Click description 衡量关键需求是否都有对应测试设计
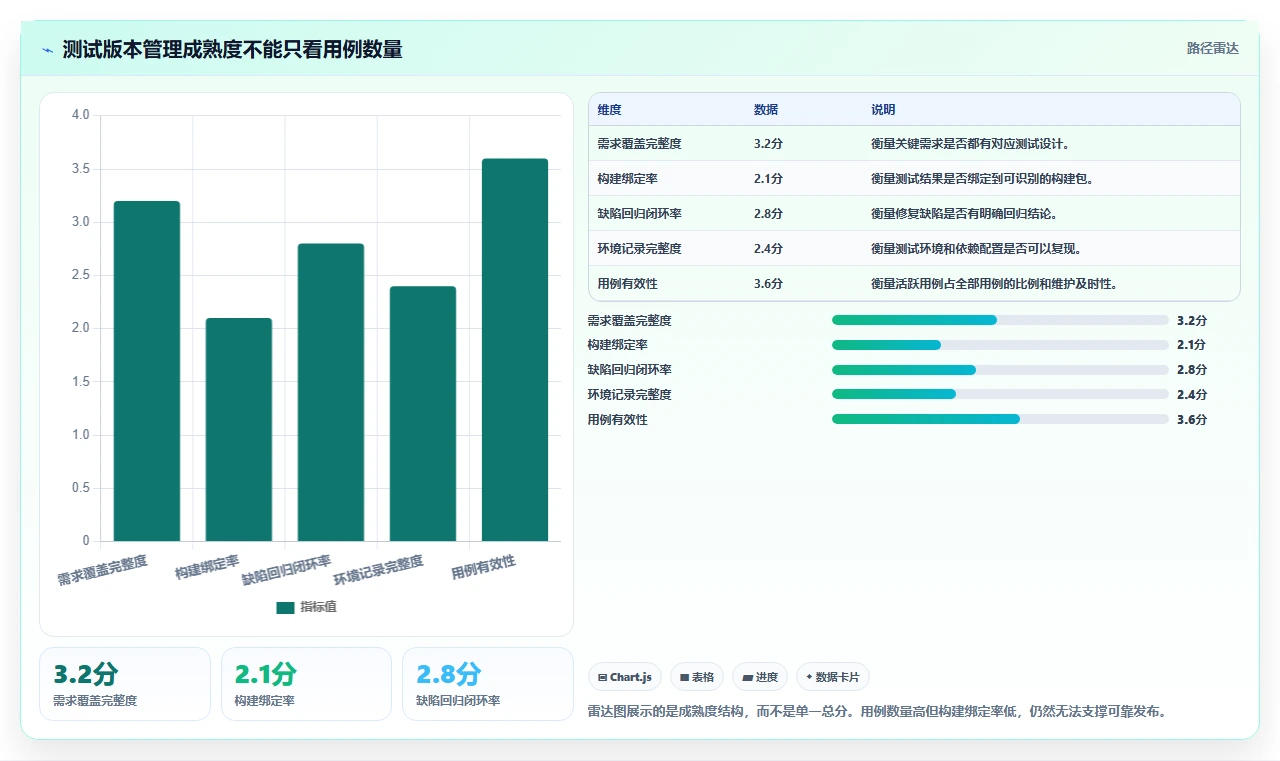Viewport: 1280px width, 761px height. point(970,144)
